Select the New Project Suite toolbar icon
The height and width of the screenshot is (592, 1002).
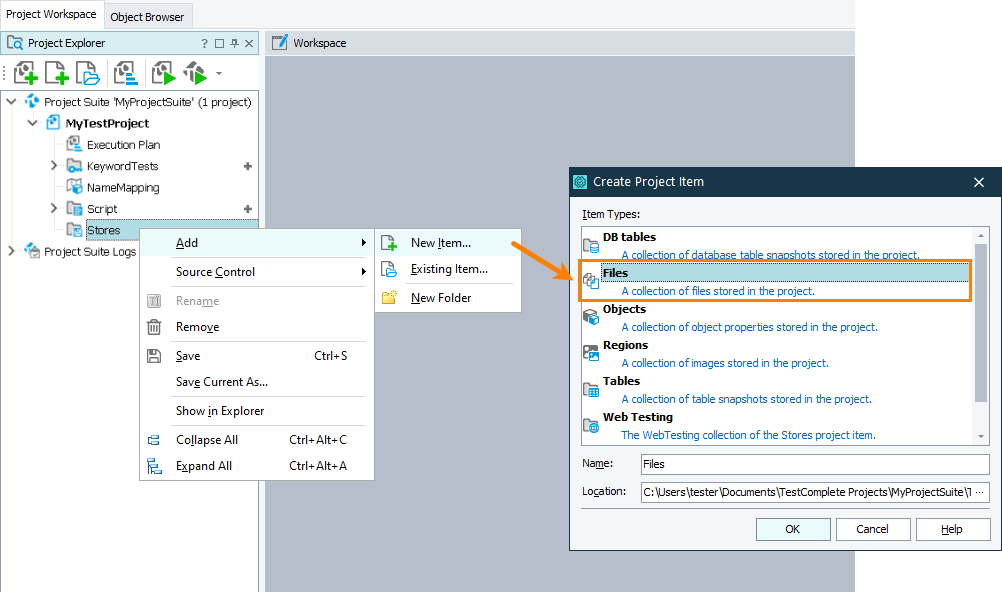(26, 72)
